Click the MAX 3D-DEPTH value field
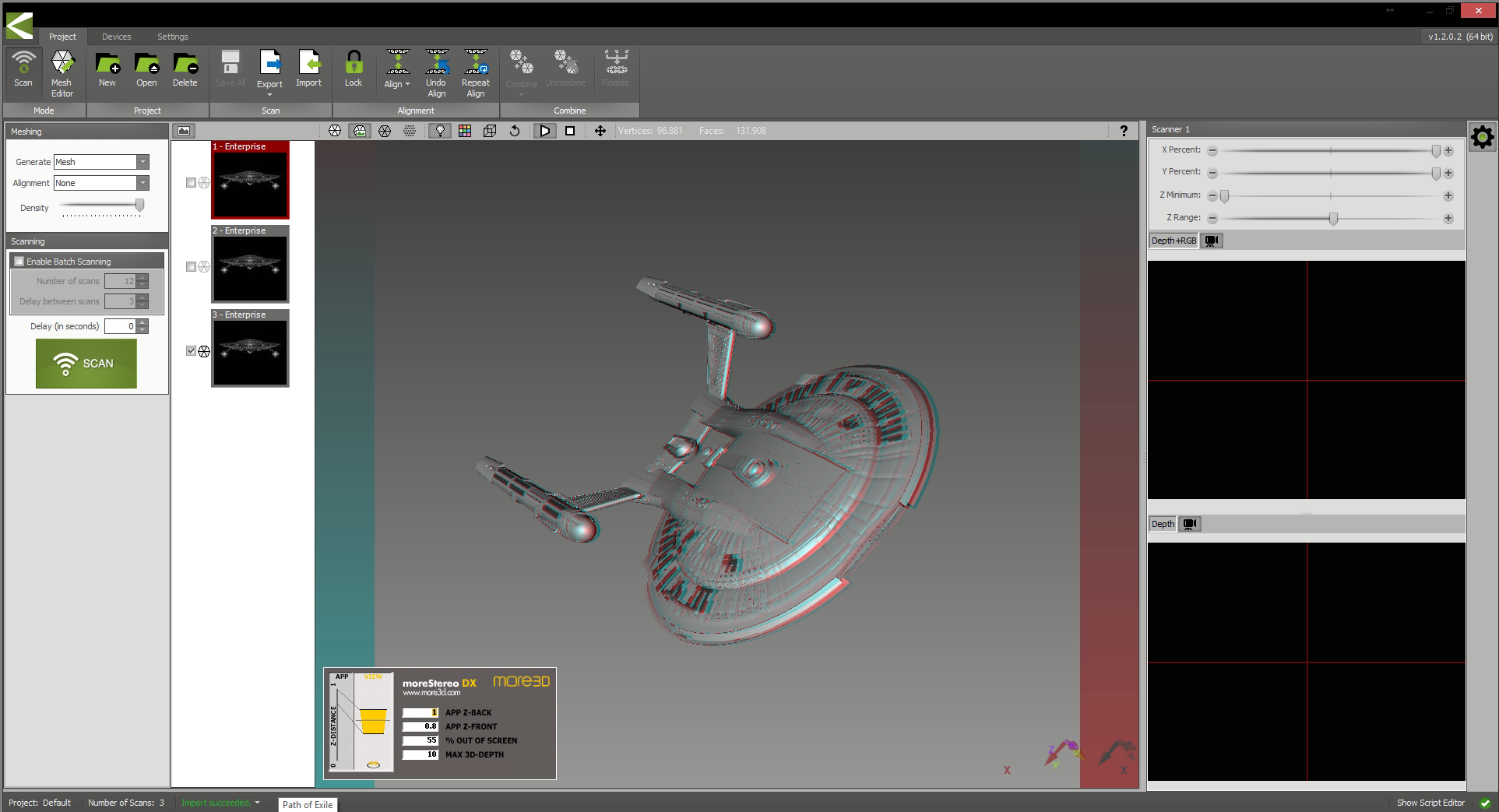The width and height of the screenshot is (1499, 812). 420,754
